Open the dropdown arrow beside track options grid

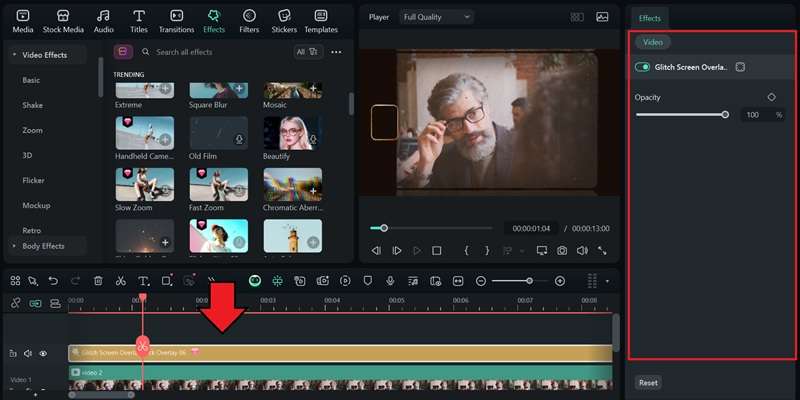(x=607, y=281)
